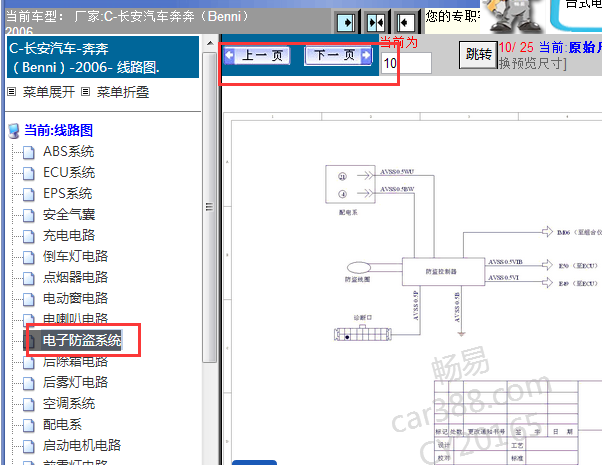This screenshot has width=602, height=465.
Task: Open the 后雾灯电路 tree item
Action: point(75,382)
